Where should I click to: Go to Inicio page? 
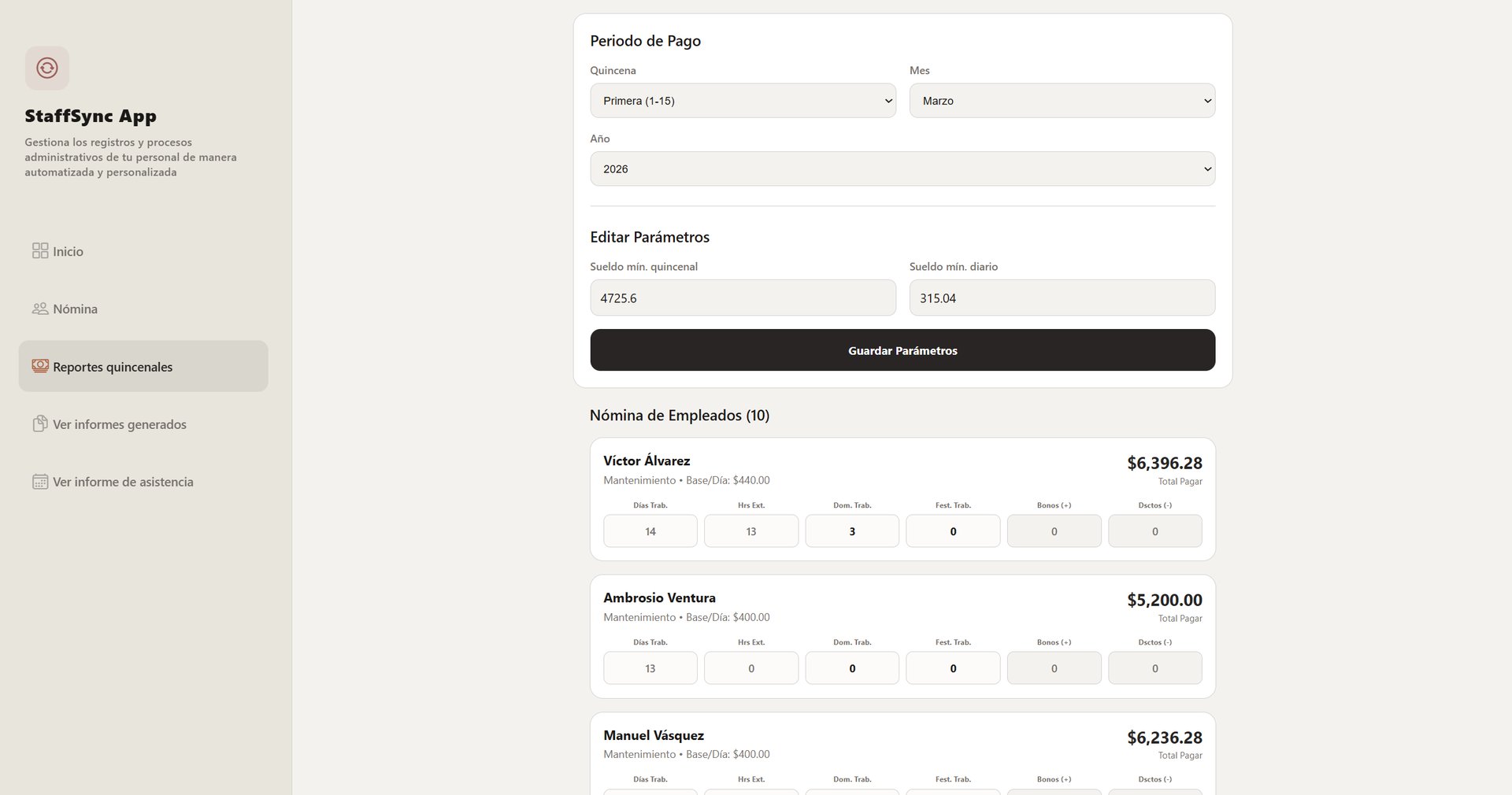tap(68, 251)
